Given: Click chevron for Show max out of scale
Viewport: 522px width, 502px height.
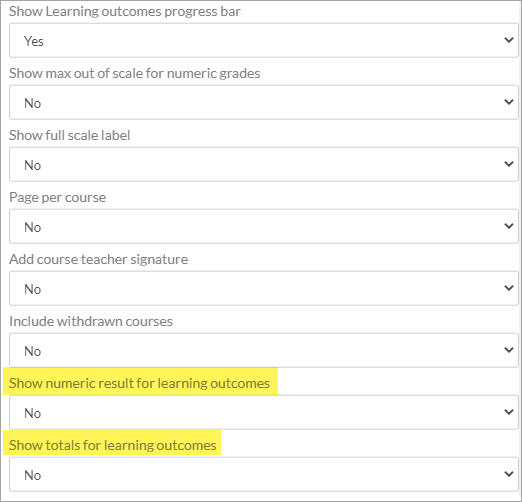Looking at the screenshot, I should 509,102.
